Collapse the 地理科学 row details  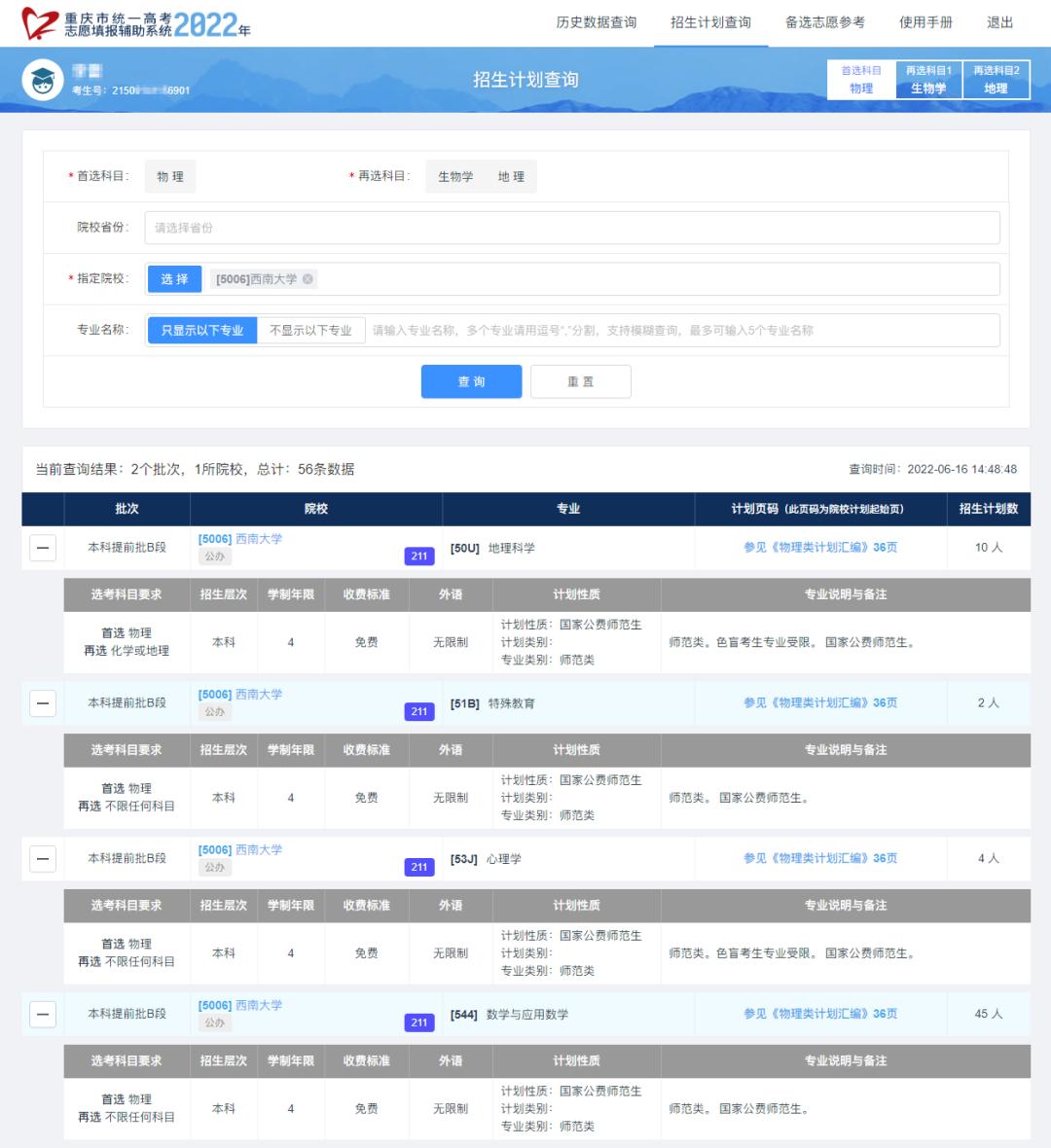[x=43, y=548]
